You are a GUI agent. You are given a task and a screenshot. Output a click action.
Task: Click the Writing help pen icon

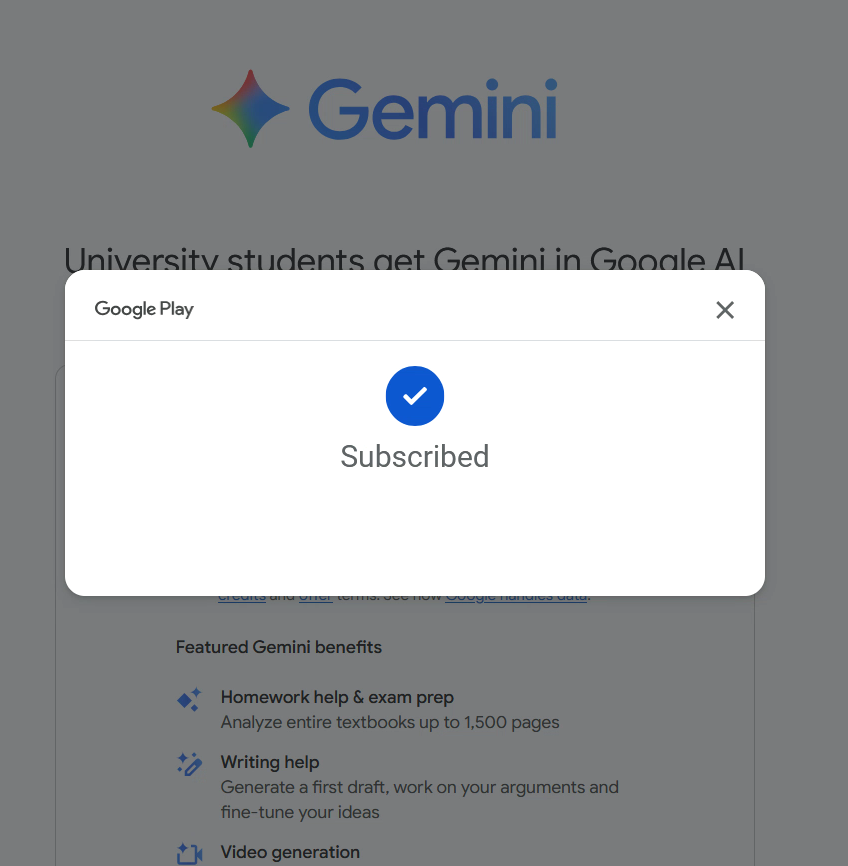point(189,765)
